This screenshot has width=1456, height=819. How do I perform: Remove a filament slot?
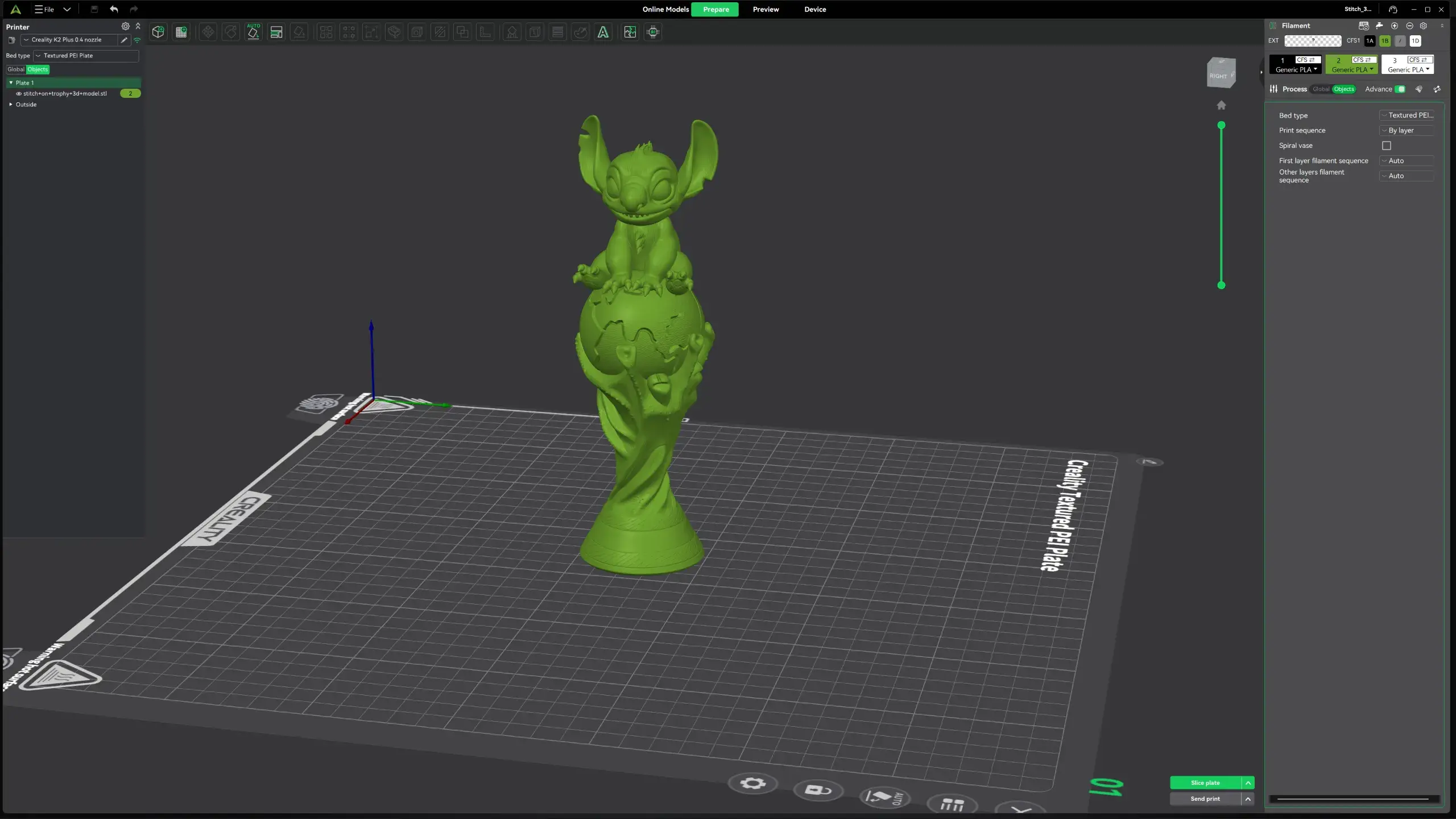click(x=1409, y=26)
